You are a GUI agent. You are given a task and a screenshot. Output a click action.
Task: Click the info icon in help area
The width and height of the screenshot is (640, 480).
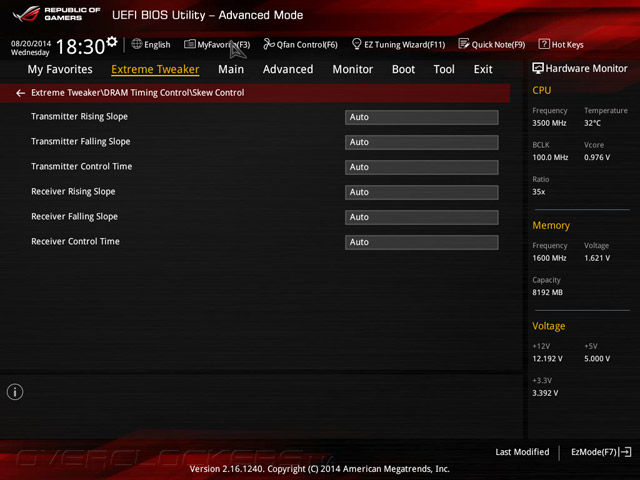tap(15, 392)
